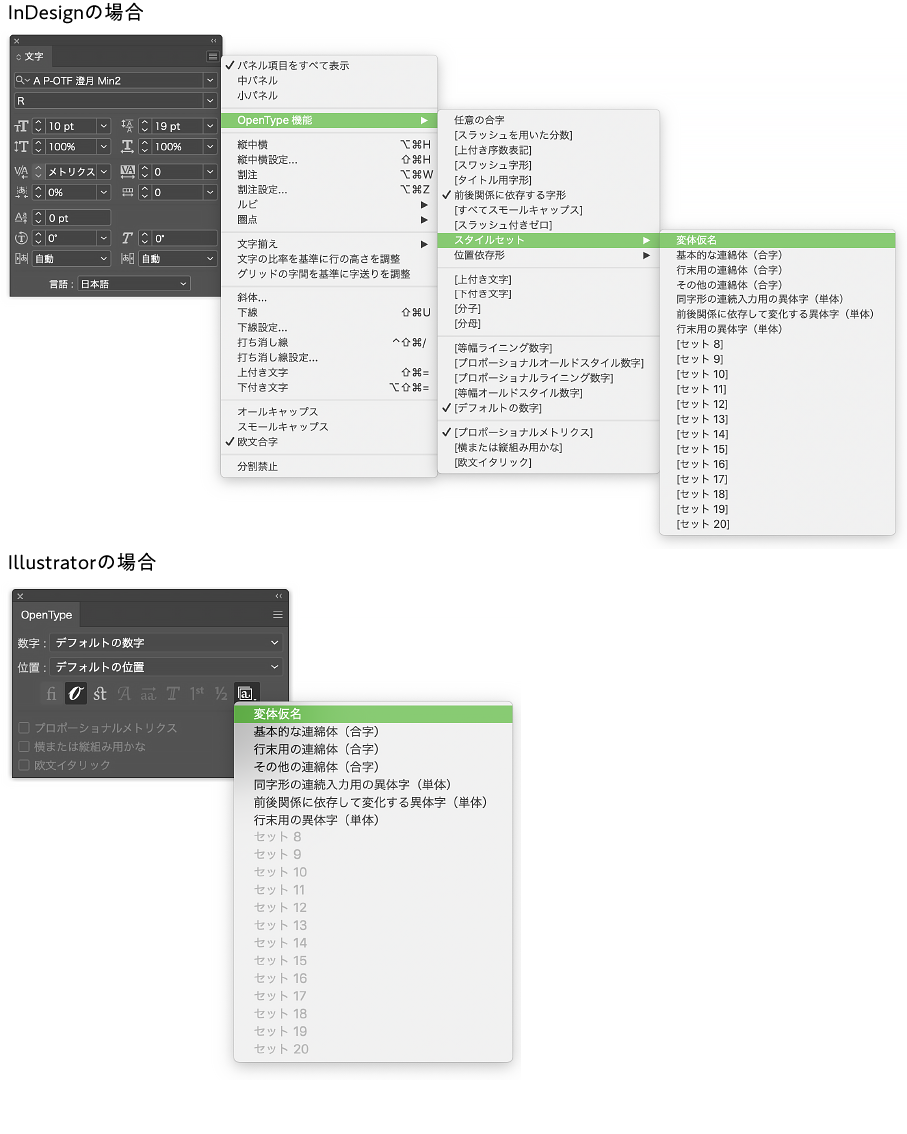
Task: Open the メトリクス kerning dropdown
Action: [103, 171]
